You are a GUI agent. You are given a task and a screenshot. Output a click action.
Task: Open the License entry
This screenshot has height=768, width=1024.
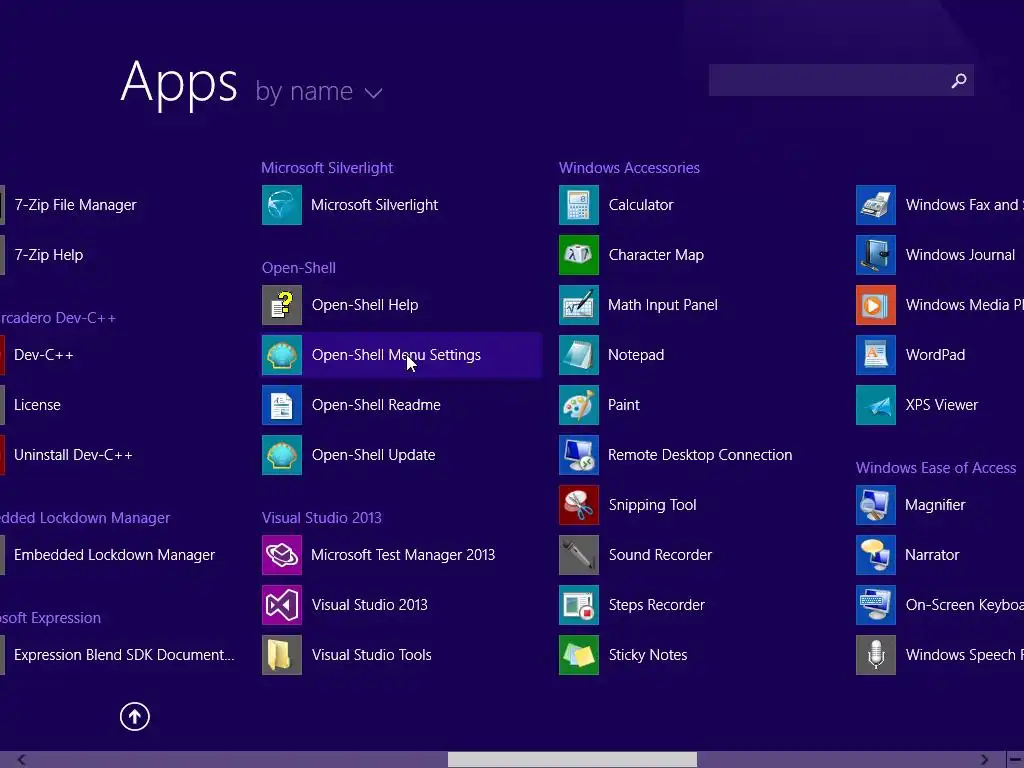point(37,405)
